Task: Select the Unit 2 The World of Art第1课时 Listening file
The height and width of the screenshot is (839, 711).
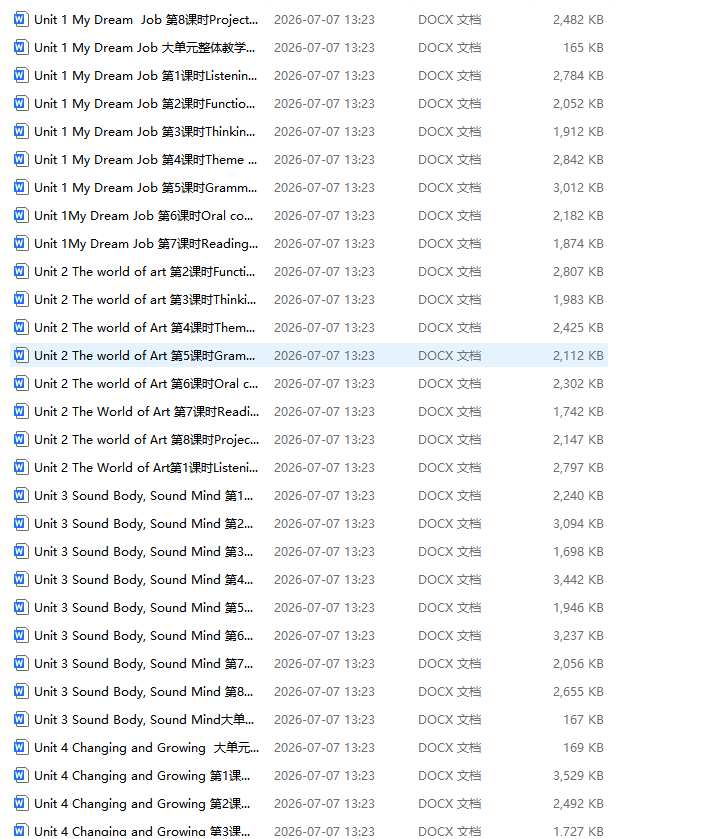Action: click(x=309, y=468)
